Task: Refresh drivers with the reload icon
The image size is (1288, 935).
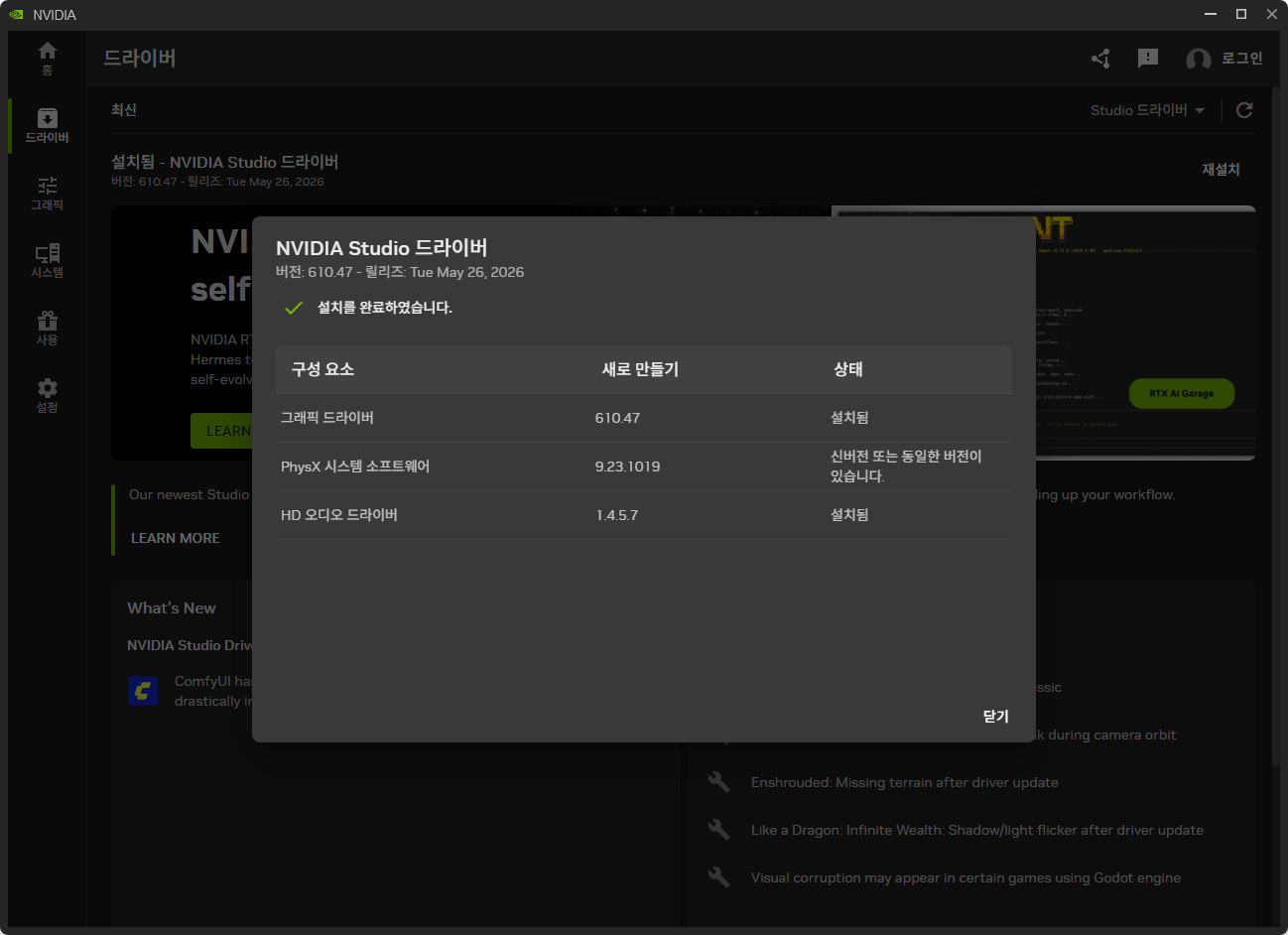Action: (x=1244, y=110)
